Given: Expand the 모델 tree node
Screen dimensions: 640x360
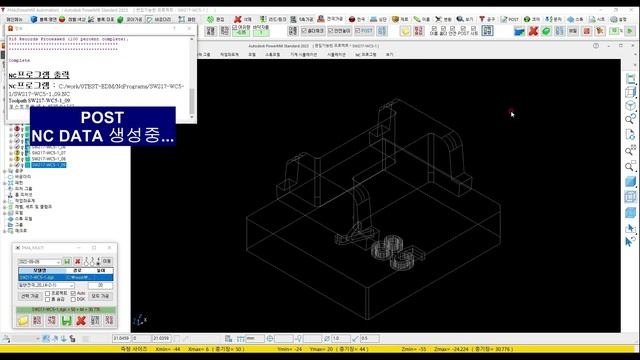Looking at the screenshot, I should (5, 213).
